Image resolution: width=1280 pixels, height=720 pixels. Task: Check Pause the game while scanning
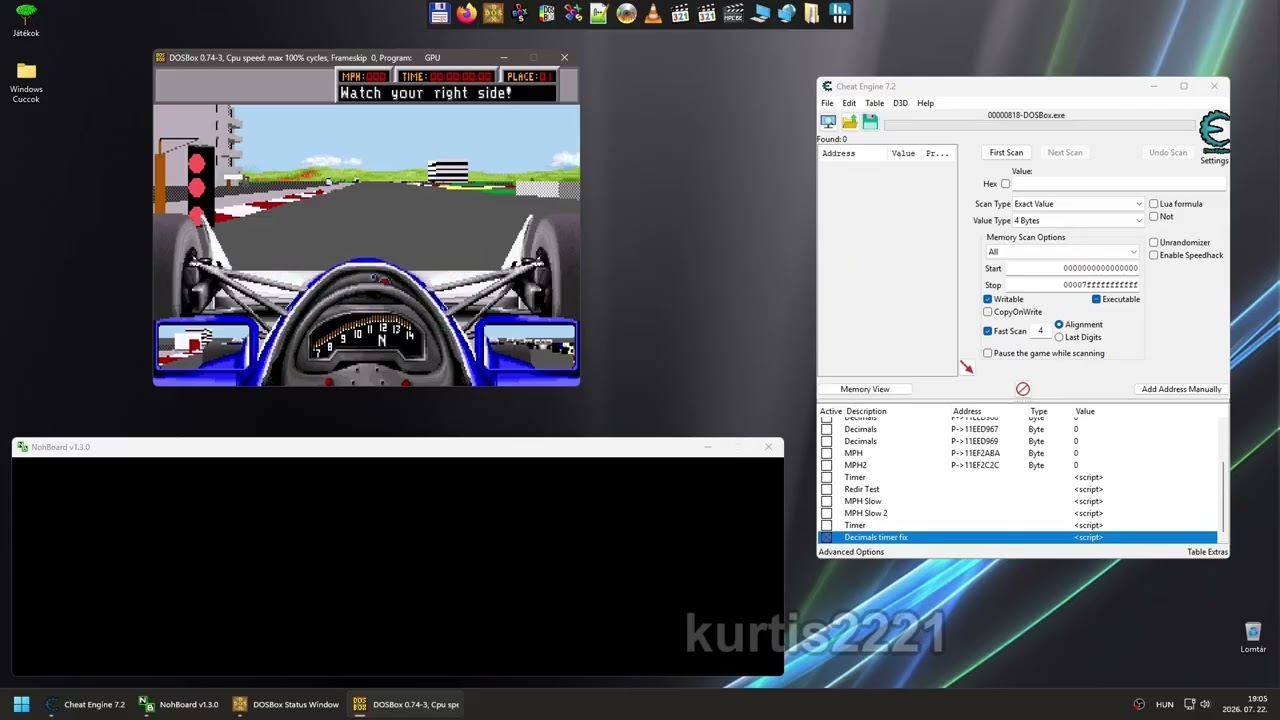tap(988, 353)
